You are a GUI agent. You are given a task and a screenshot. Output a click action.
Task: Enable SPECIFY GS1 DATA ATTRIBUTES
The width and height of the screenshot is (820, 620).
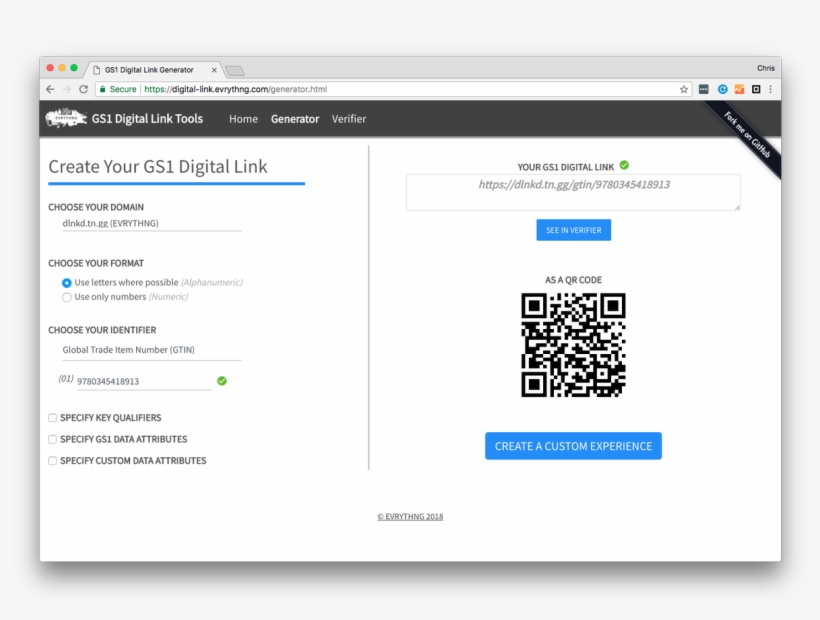tap(52, 439)
